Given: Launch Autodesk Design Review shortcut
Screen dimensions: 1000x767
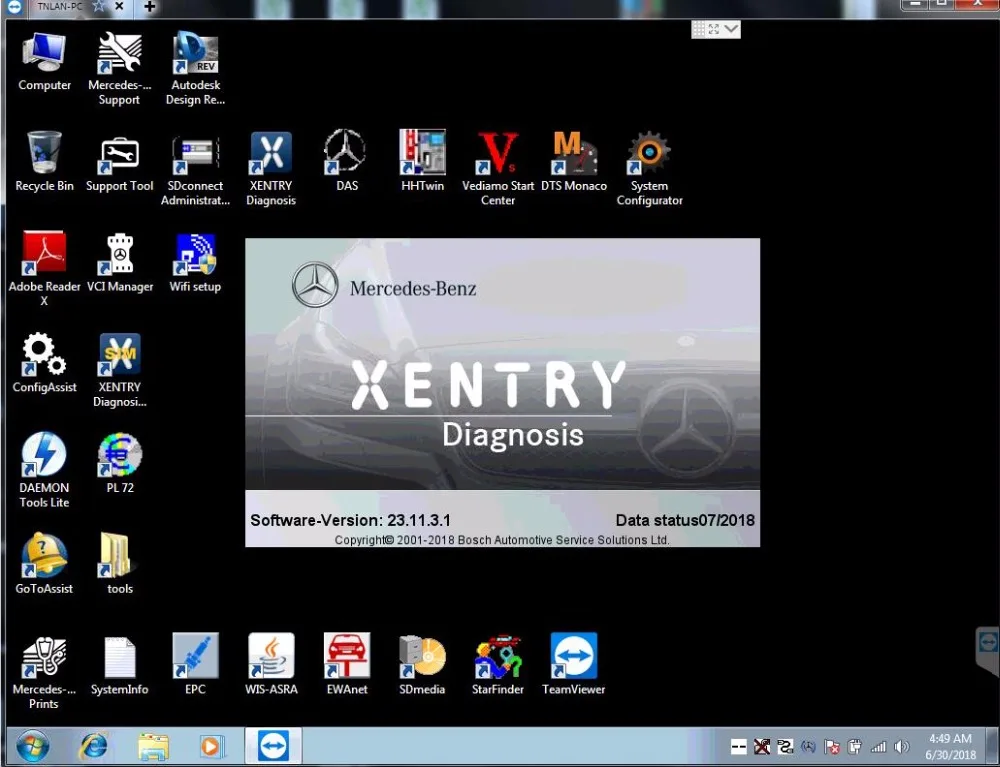Looking at the screenshot, I should click(x=195, y=69).
